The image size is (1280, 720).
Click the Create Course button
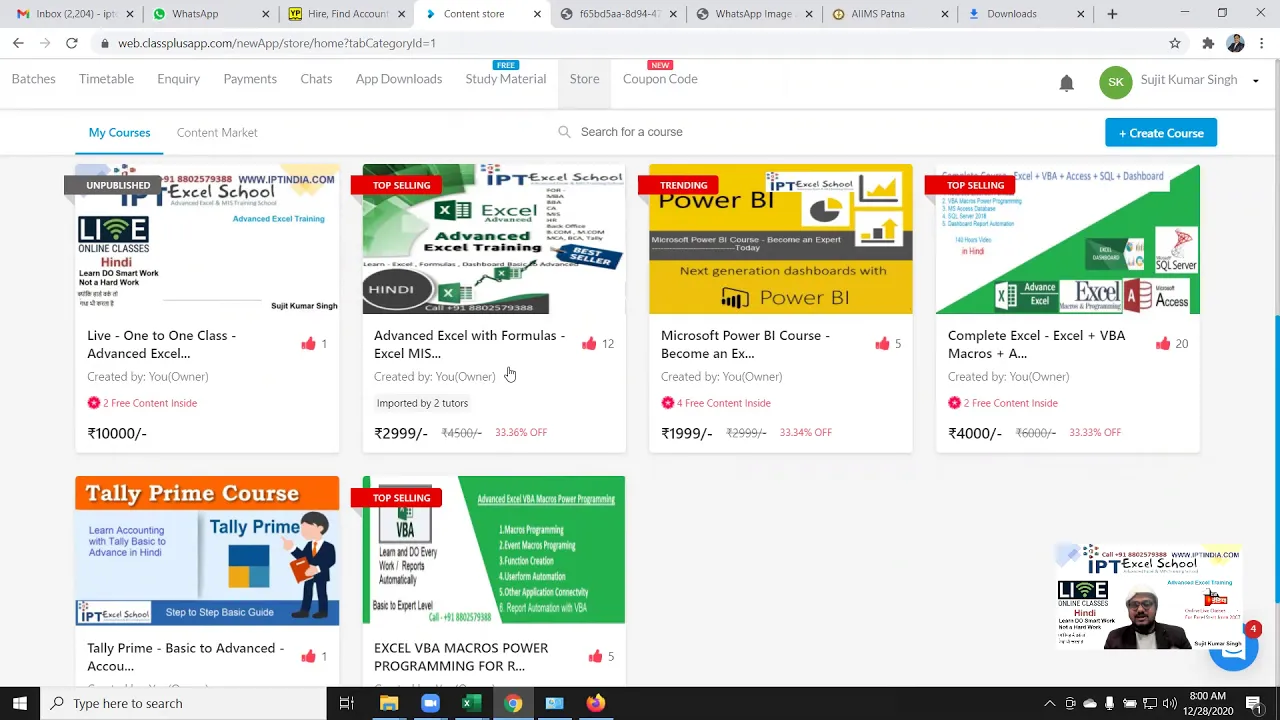[x=1161, y=133]
